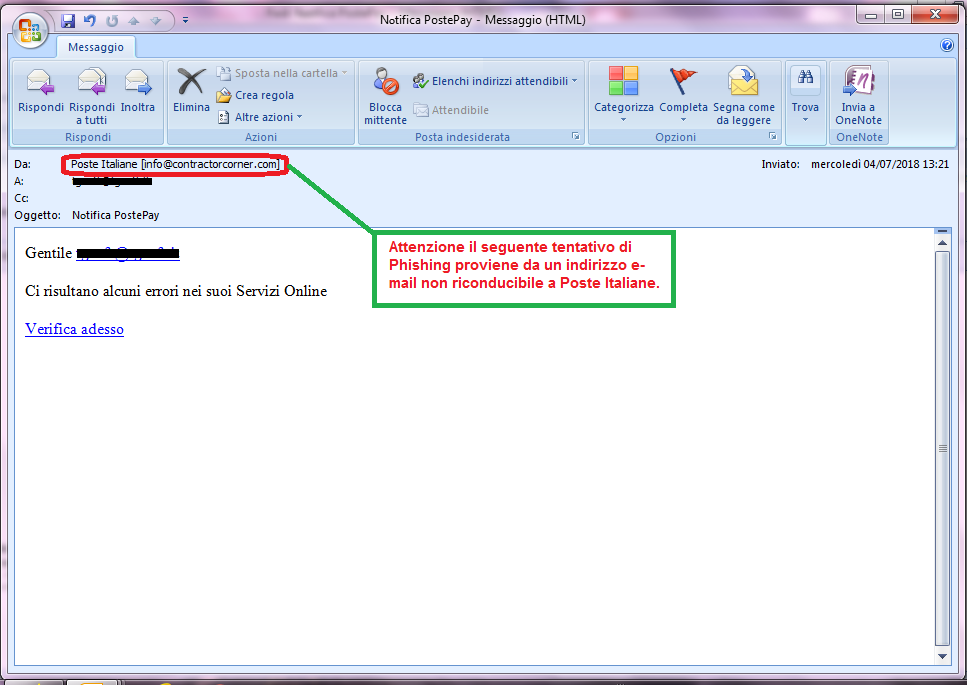Click the Office button orb
This screenshot has height=685, width=967.
point(30,31)
